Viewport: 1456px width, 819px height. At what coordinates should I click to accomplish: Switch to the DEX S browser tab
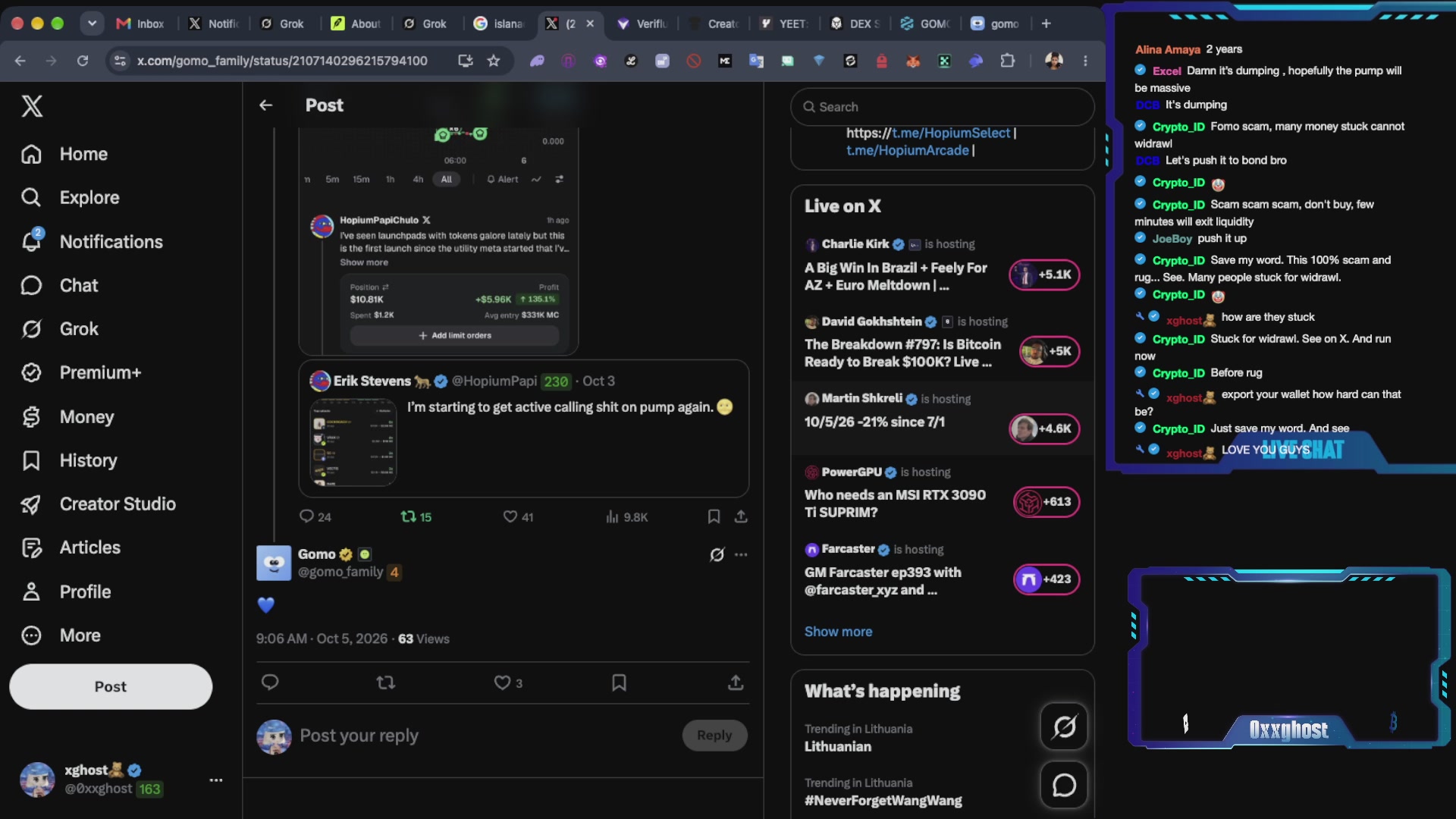pos(856,24)
